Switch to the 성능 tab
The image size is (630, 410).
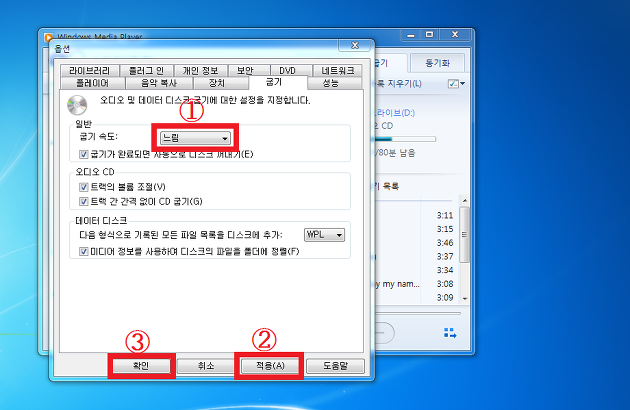(335, 83)
